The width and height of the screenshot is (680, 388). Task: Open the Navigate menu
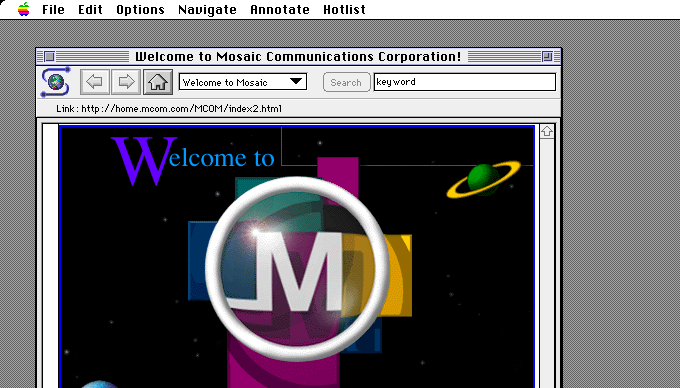[x=207, y=10]
